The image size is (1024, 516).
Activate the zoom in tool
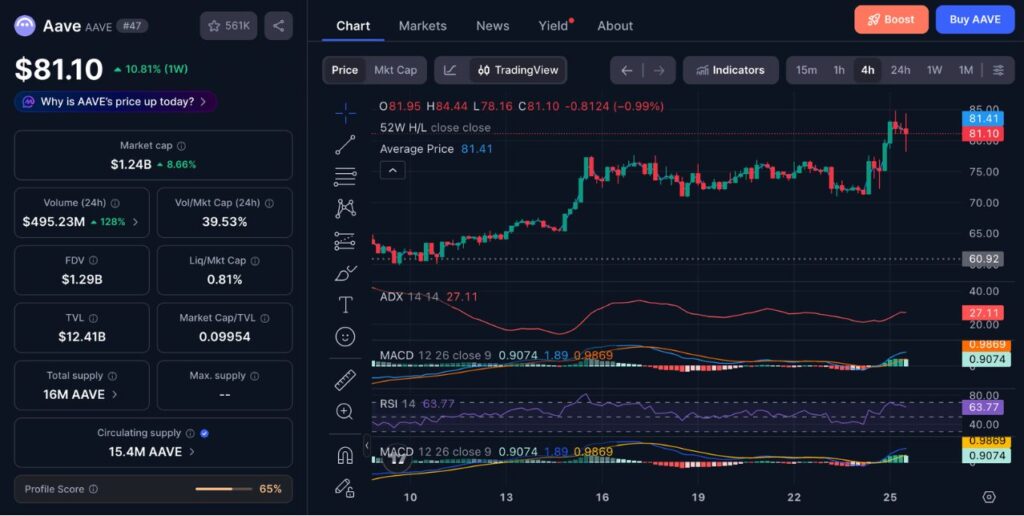345,411
